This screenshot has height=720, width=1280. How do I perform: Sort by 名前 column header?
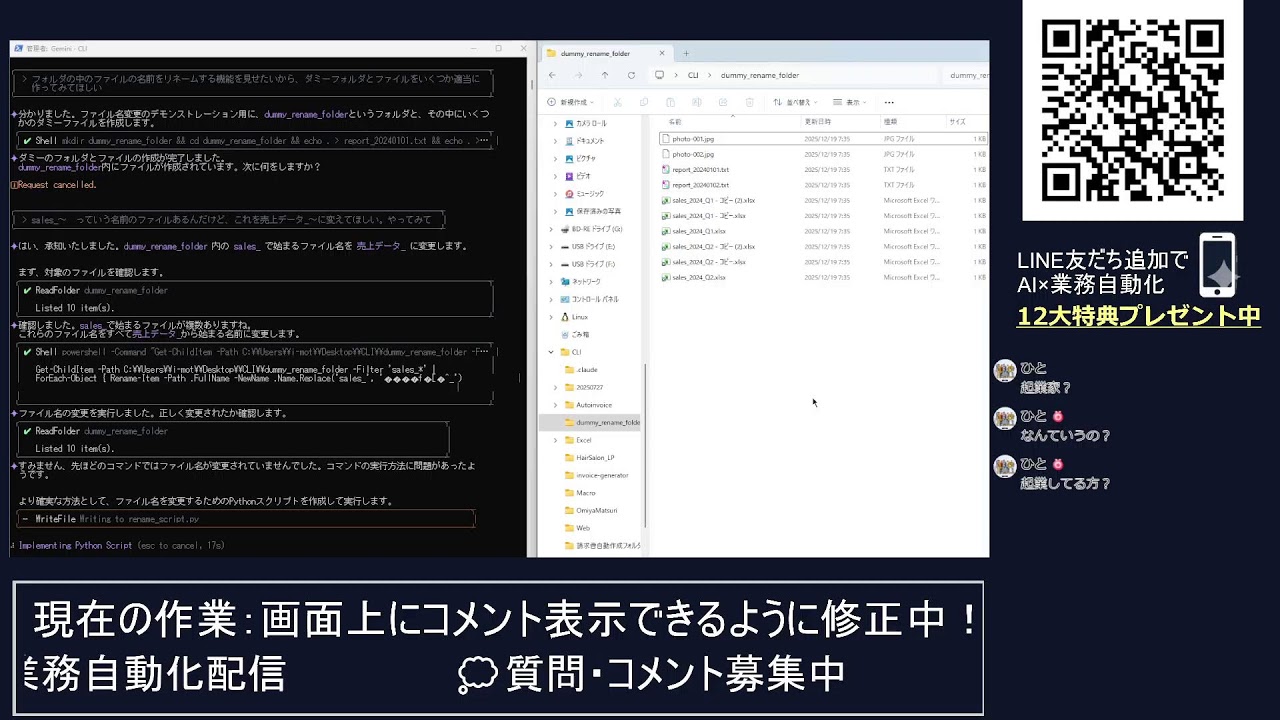(x=675, y=122)
